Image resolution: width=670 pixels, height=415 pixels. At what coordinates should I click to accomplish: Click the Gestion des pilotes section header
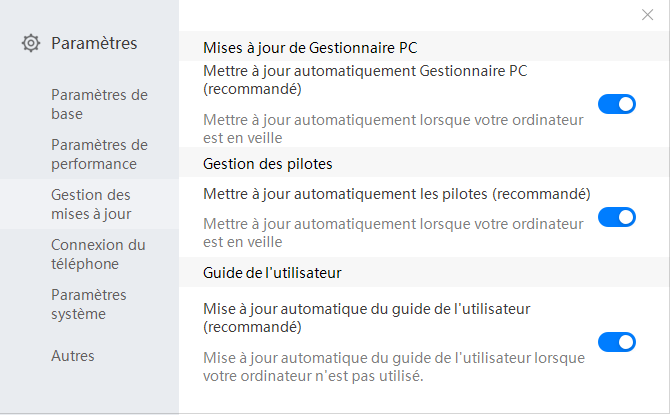[x=268, y=163]
